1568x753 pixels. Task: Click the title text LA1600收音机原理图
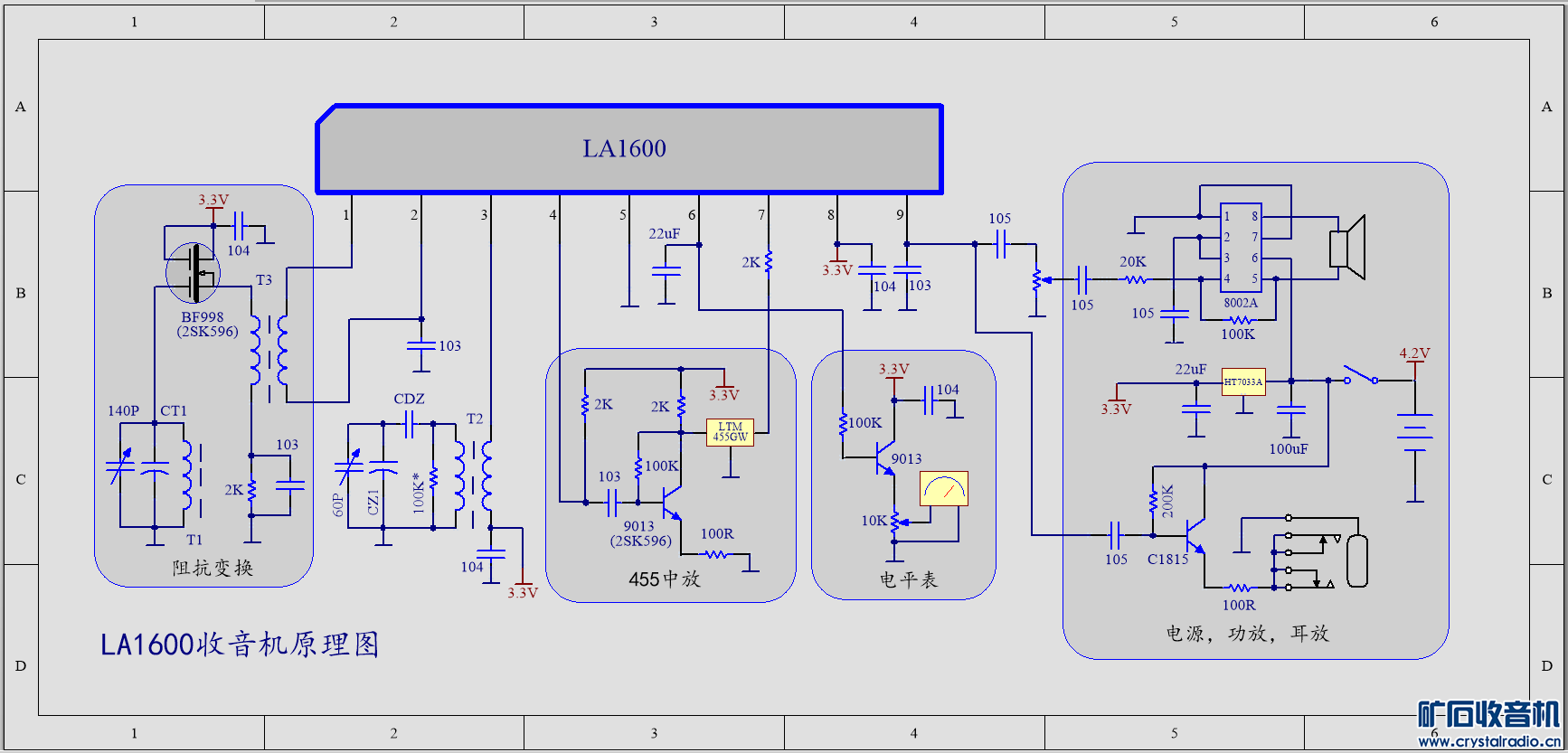(x=240, y=645)
